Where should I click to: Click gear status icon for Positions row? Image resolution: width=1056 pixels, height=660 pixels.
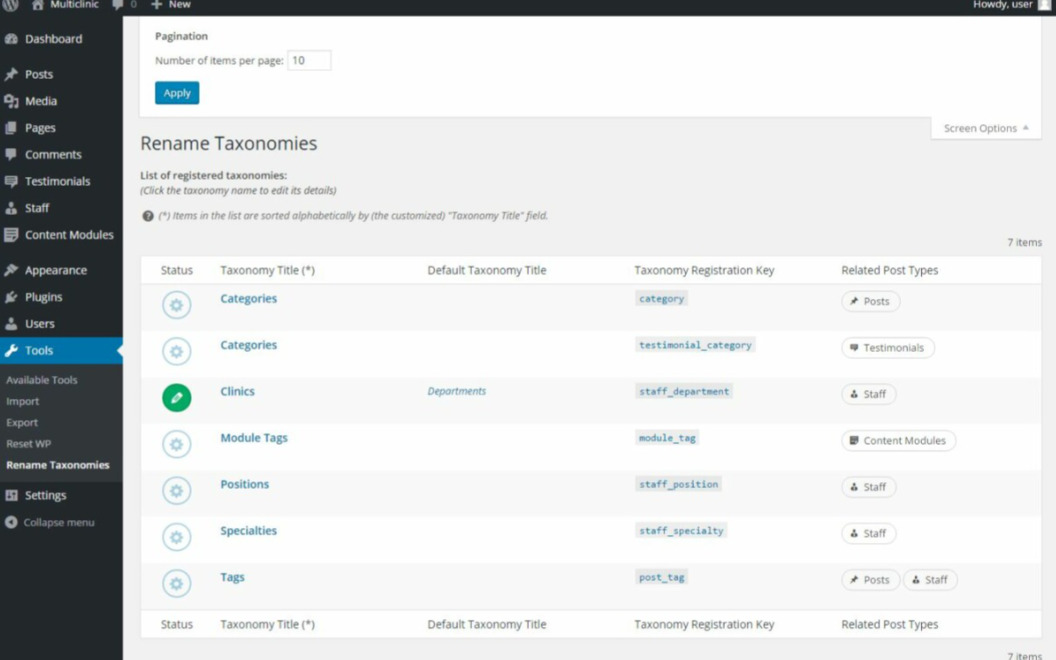[x=176, y=491]
